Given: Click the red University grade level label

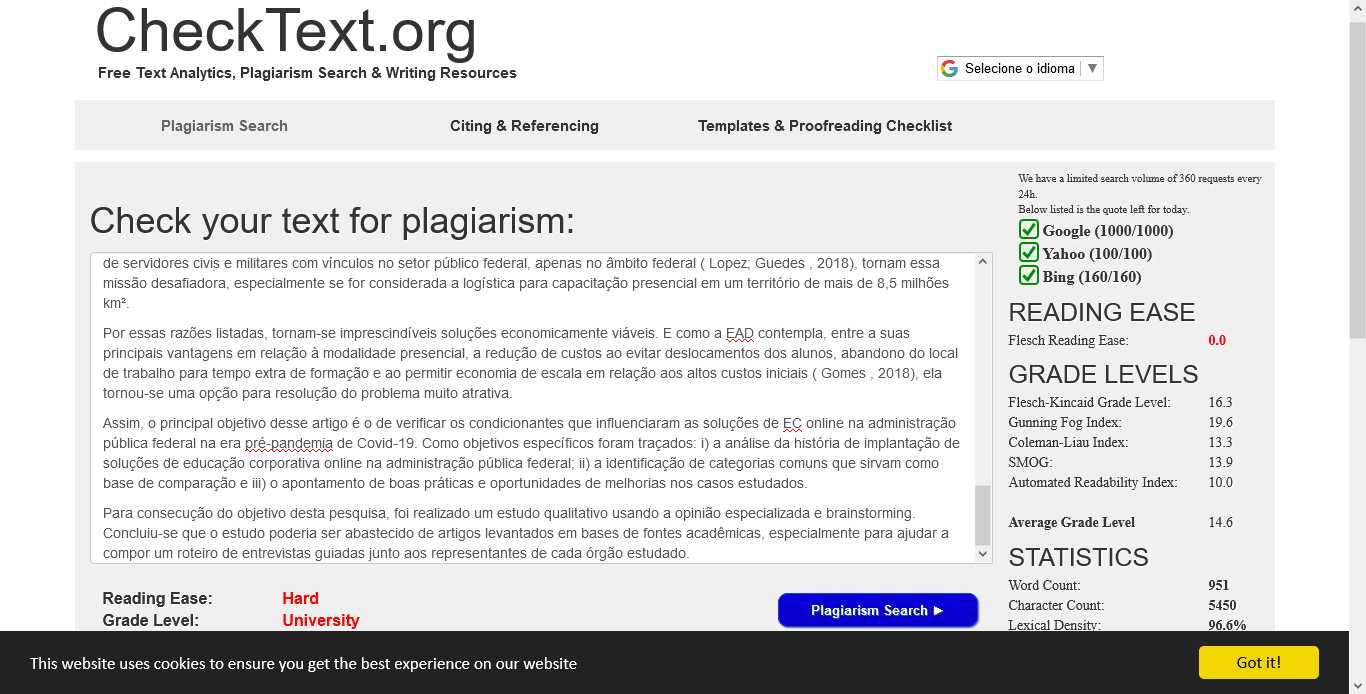Looking at the screenshot, I should coord(320,620).
